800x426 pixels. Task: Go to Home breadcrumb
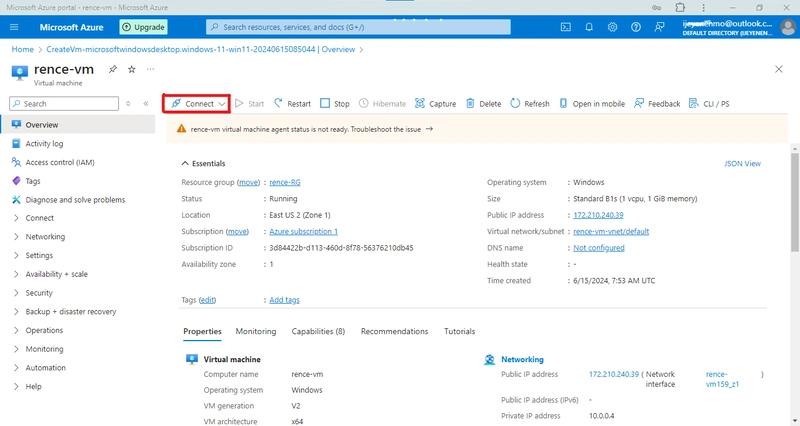pos(22,49)
